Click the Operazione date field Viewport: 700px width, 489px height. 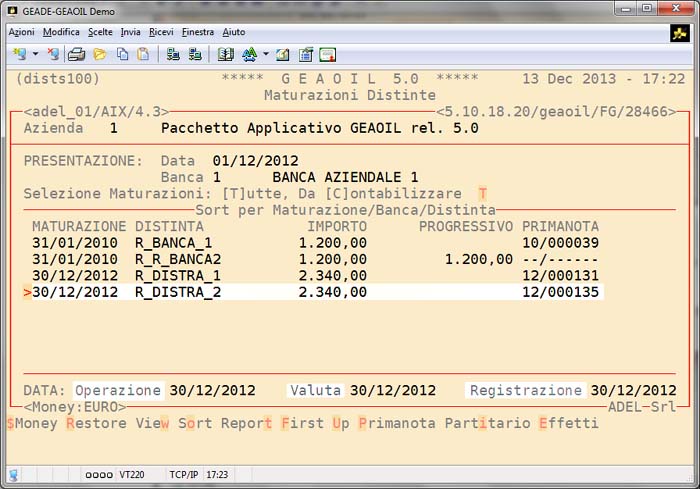(117, 390)
